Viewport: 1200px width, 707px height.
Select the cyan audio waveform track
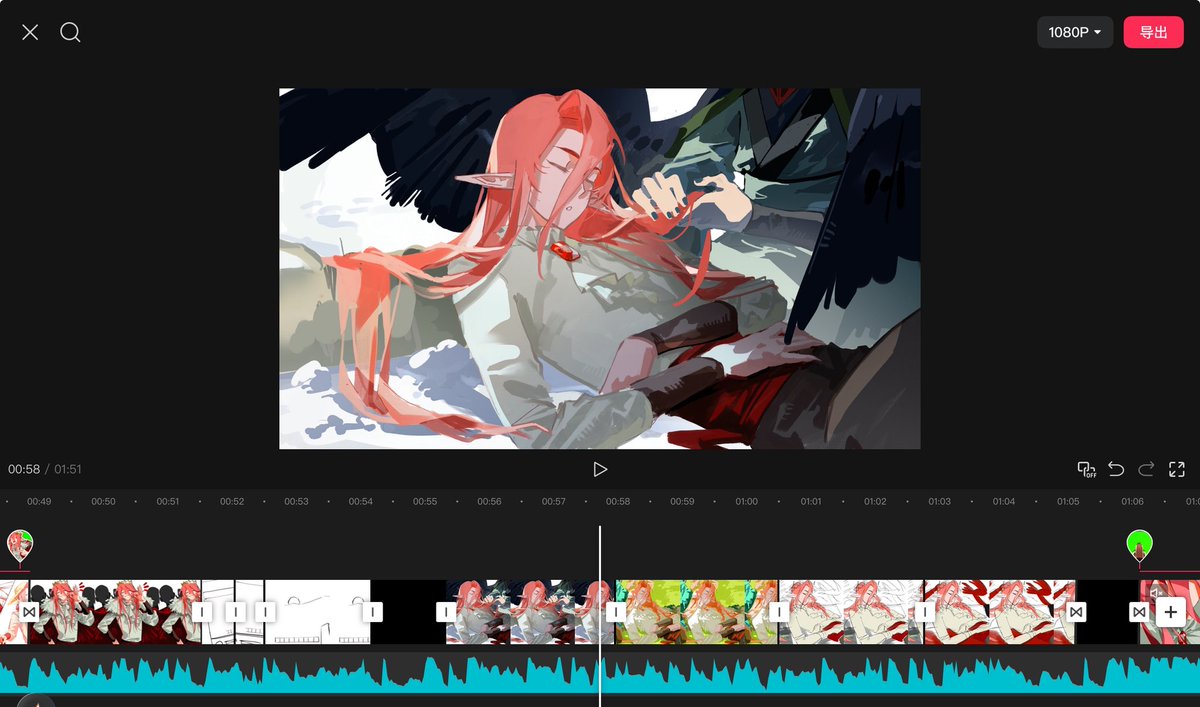(600, 672)
